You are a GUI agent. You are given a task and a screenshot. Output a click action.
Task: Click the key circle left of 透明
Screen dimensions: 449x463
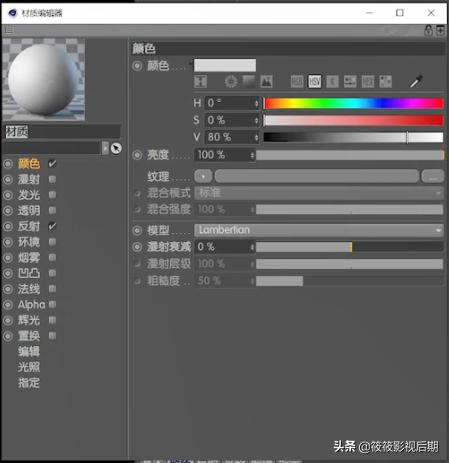click(x=8, y=211)
